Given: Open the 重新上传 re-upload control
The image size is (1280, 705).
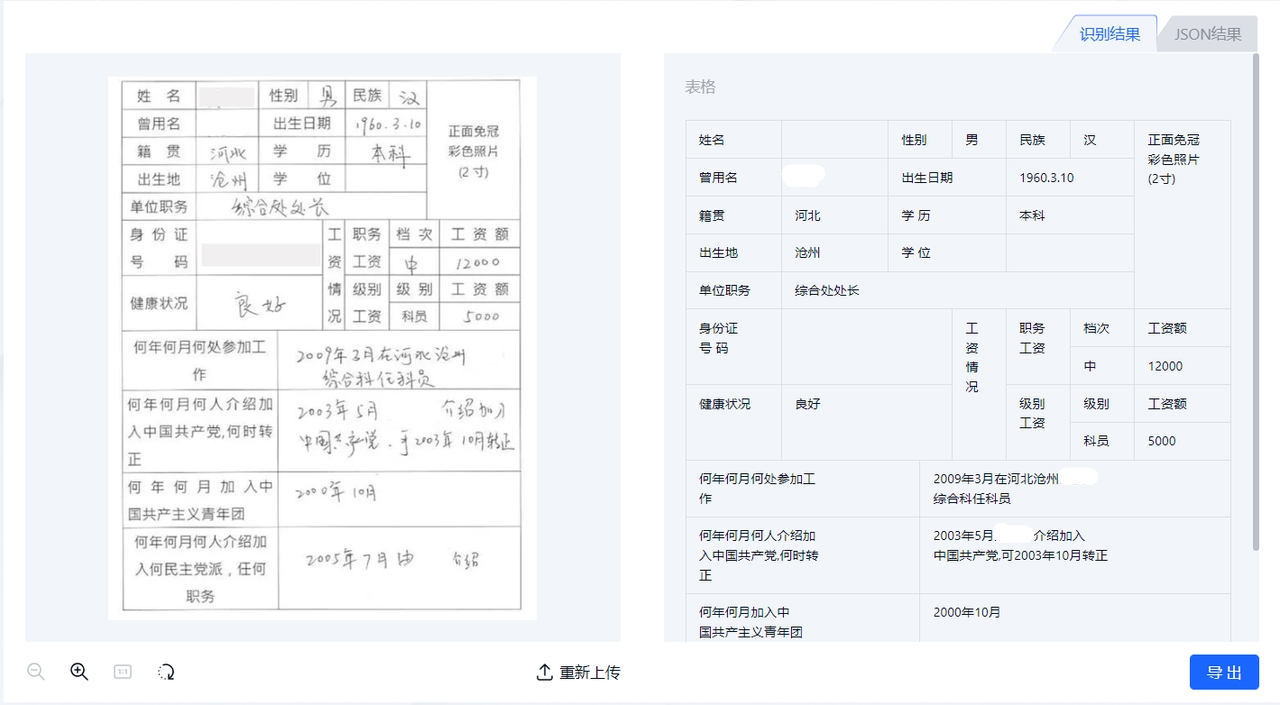Looking at the screenshot, I should (578, 672).
